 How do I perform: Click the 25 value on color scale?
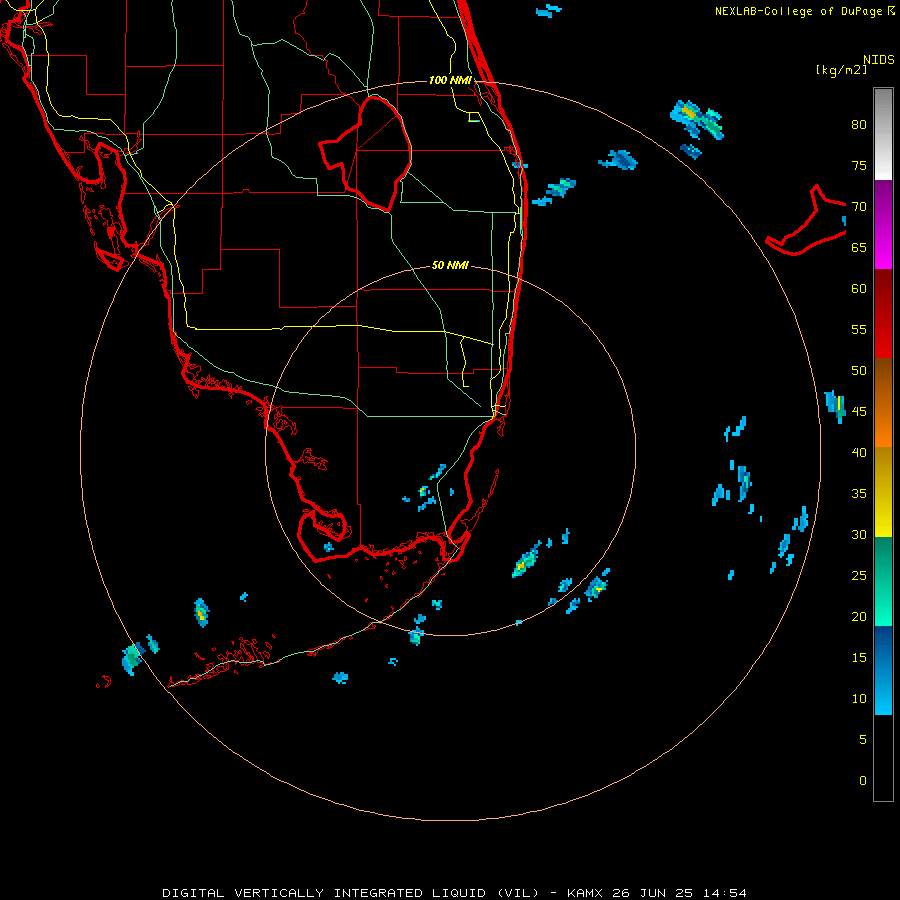tap(859, 576)
